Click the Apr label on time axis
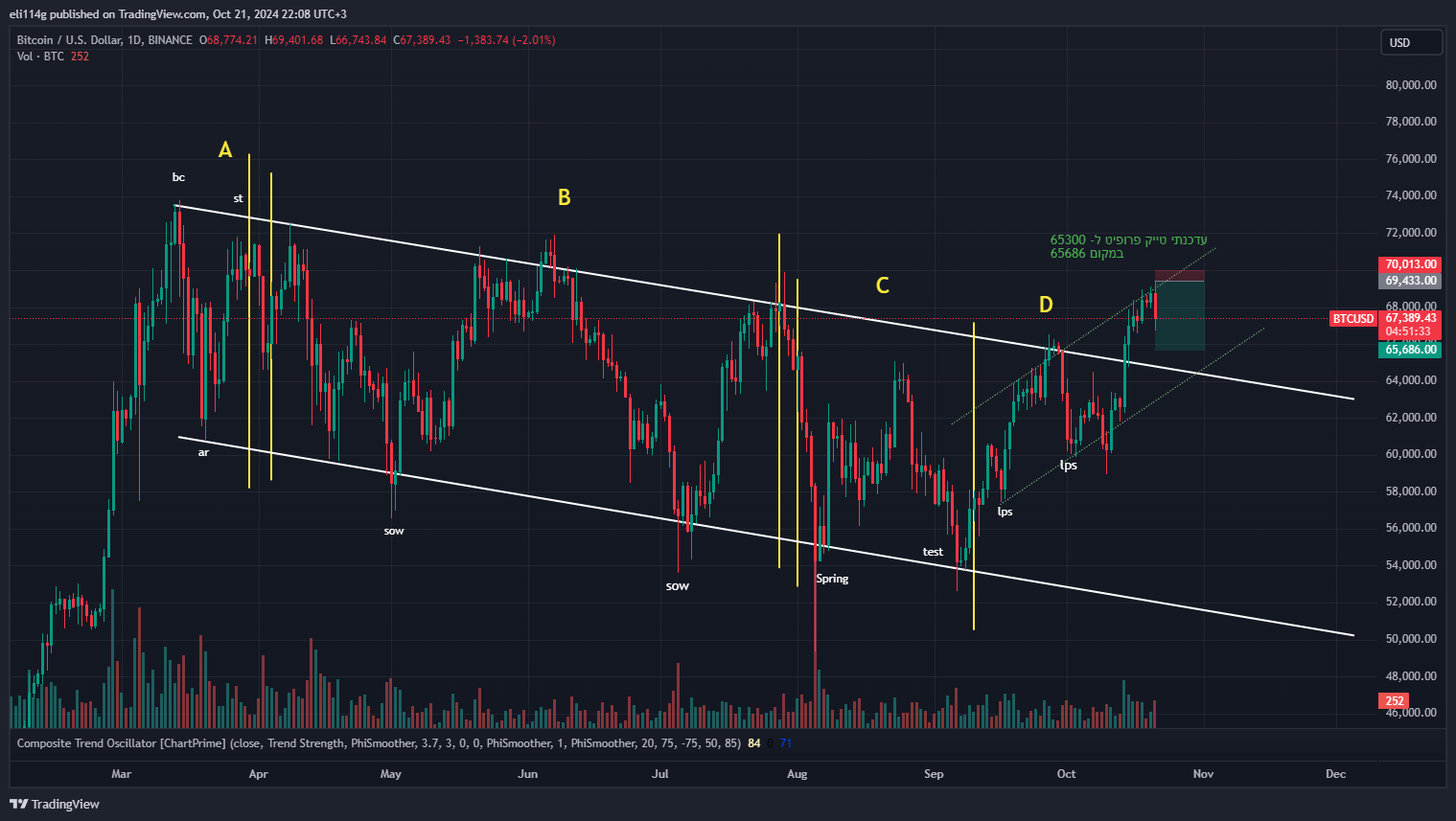This screenshot has height=821, width=1456. click(258, 774)
